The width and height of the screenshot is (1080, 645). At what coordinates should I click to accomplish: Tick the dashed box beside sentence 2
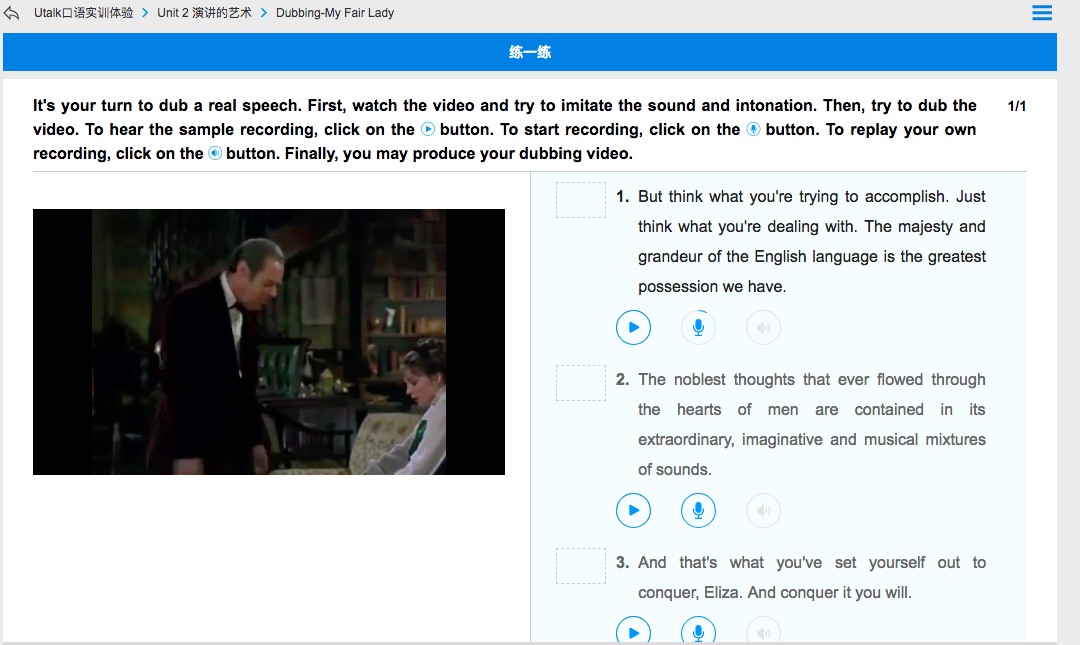point(580,383)
